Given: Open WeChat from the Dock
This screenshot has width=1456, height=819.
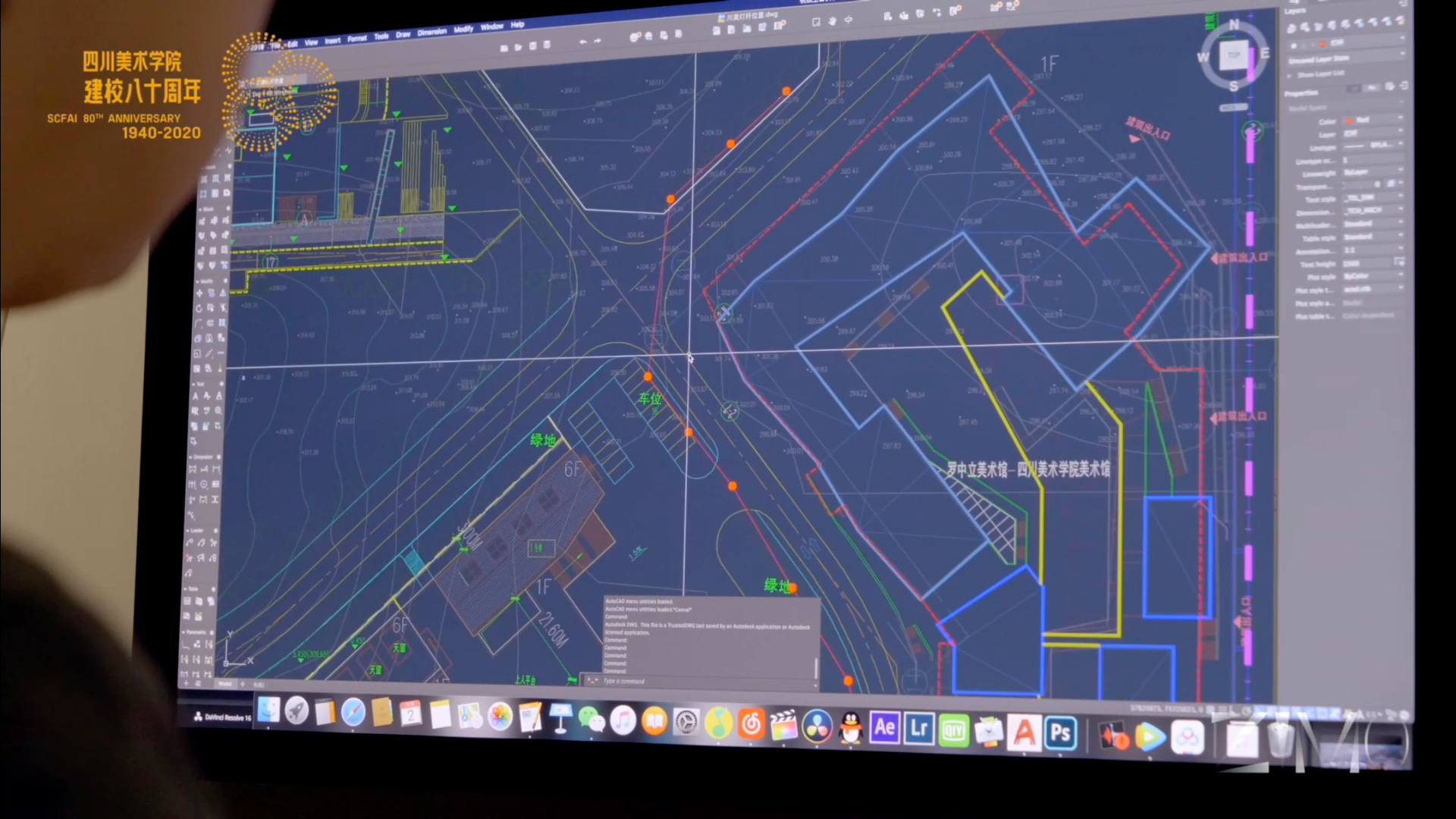Looking at the screenshot, I should pos(591,719).
